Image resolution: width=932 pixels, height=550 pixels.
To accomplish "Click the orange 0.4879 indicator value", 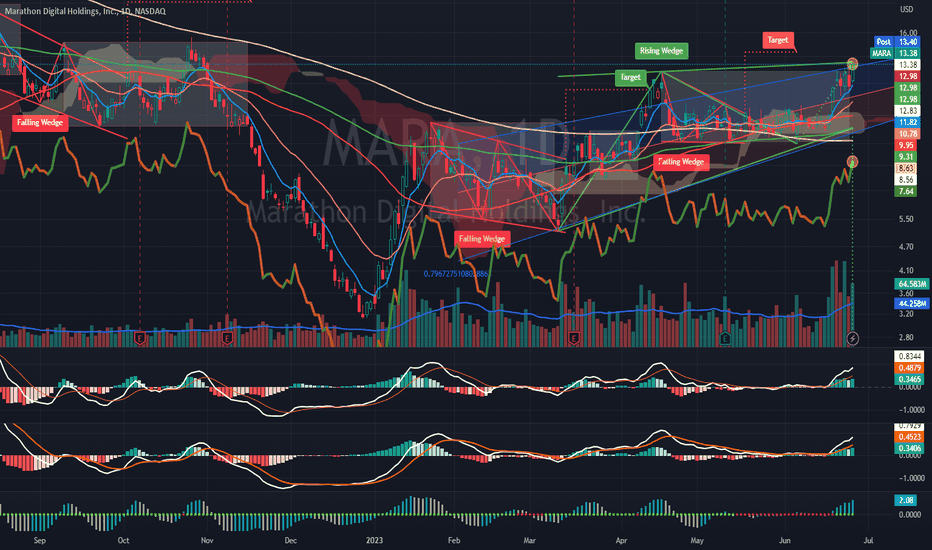I will click(x=909, y=367).
